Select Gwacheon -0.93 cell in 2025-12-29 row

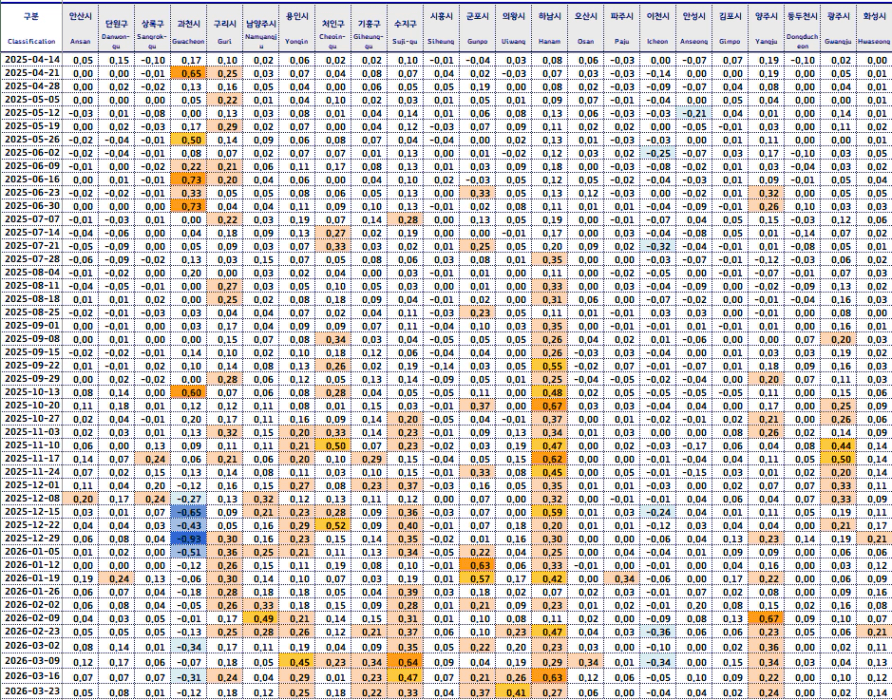tap(189, 538)
